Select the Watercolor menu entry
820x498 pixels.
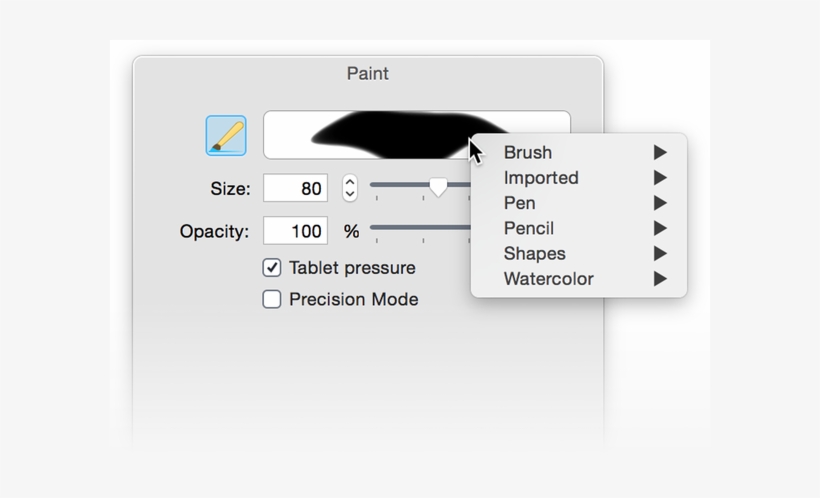[x=549, y=279]
